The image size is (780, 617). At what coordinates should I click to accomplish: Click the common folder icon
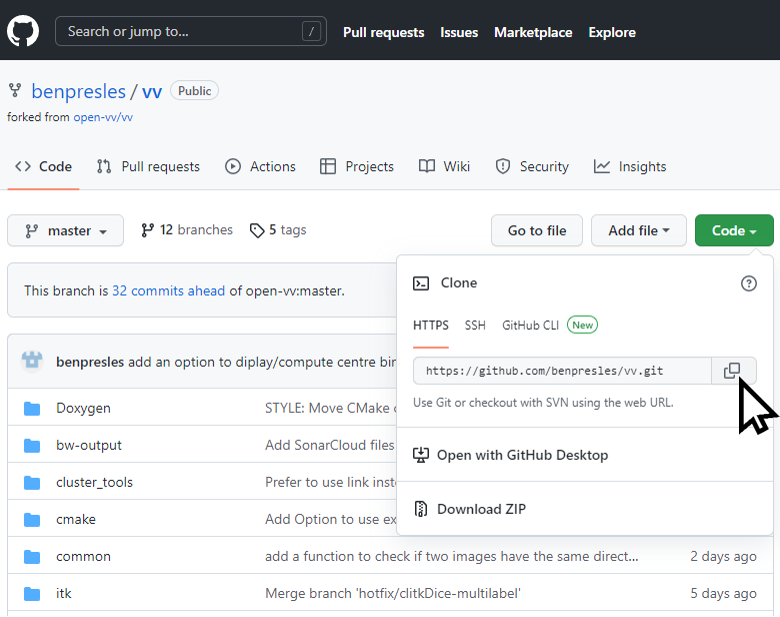32,557
